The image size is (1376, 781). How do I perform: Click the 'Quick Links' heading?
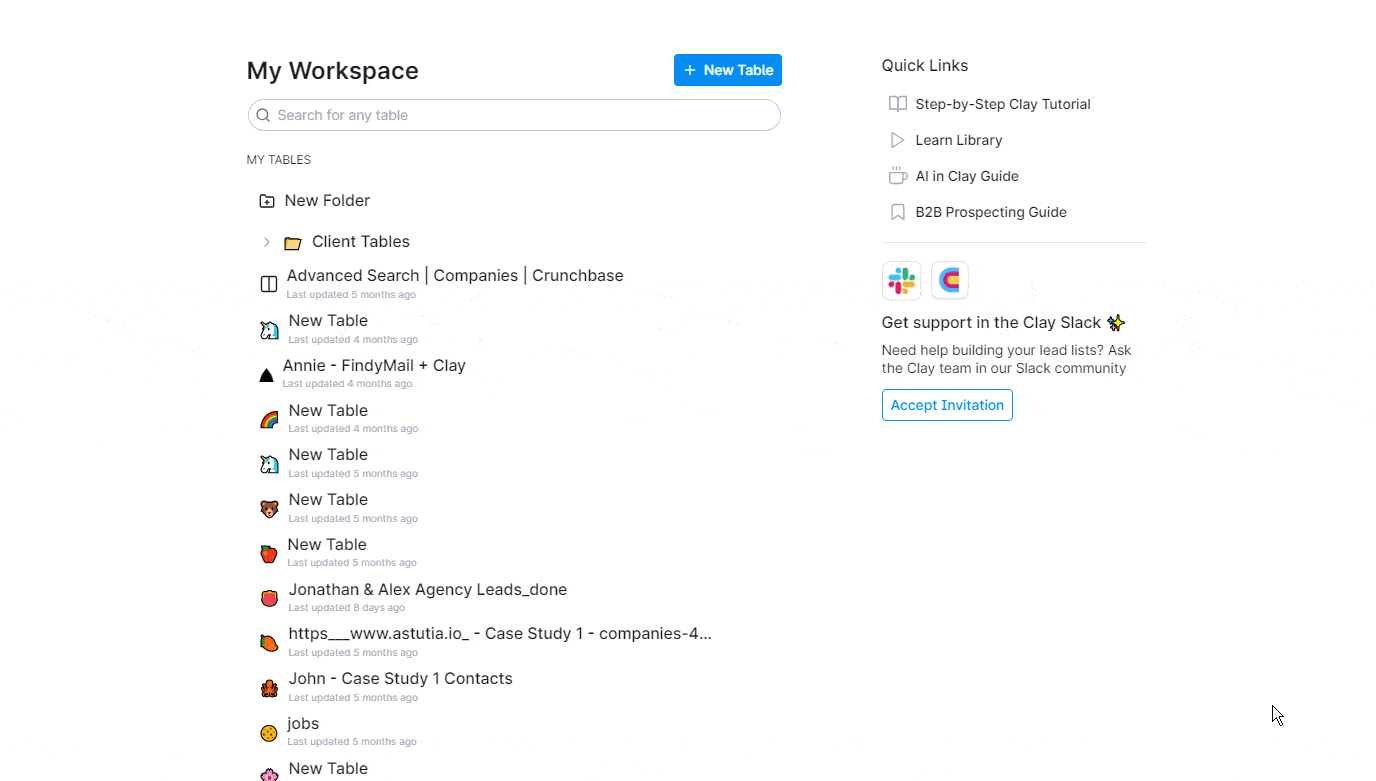(925, 66)
